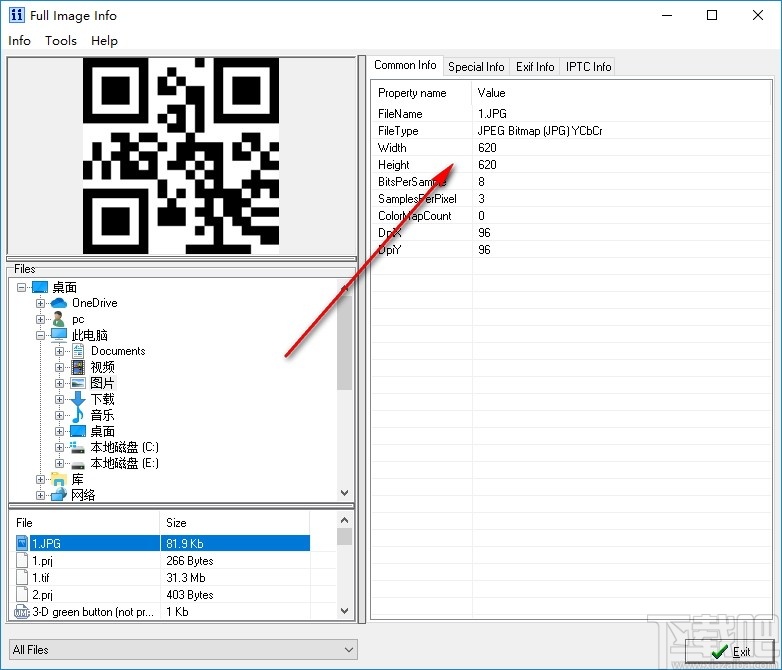
Task: Click the BitsPerSample value 8
Action: point(481,182)
